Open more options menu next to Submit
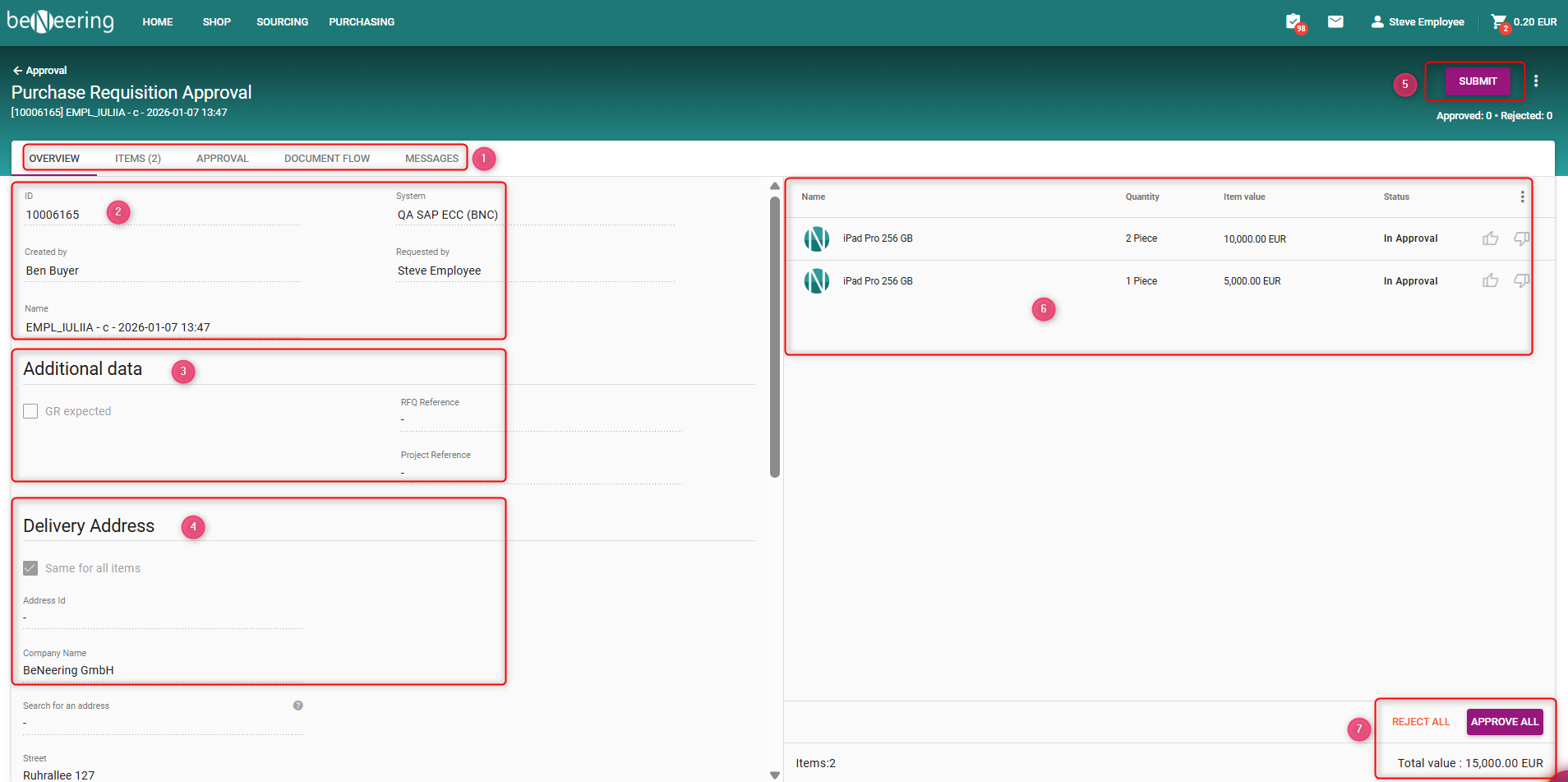Screen dimensions: 1568x782 coord(1536,81)
